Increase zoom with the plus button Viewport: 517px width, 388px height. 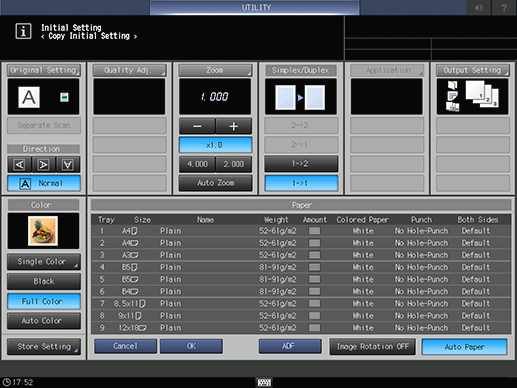(x=234, y=126)
